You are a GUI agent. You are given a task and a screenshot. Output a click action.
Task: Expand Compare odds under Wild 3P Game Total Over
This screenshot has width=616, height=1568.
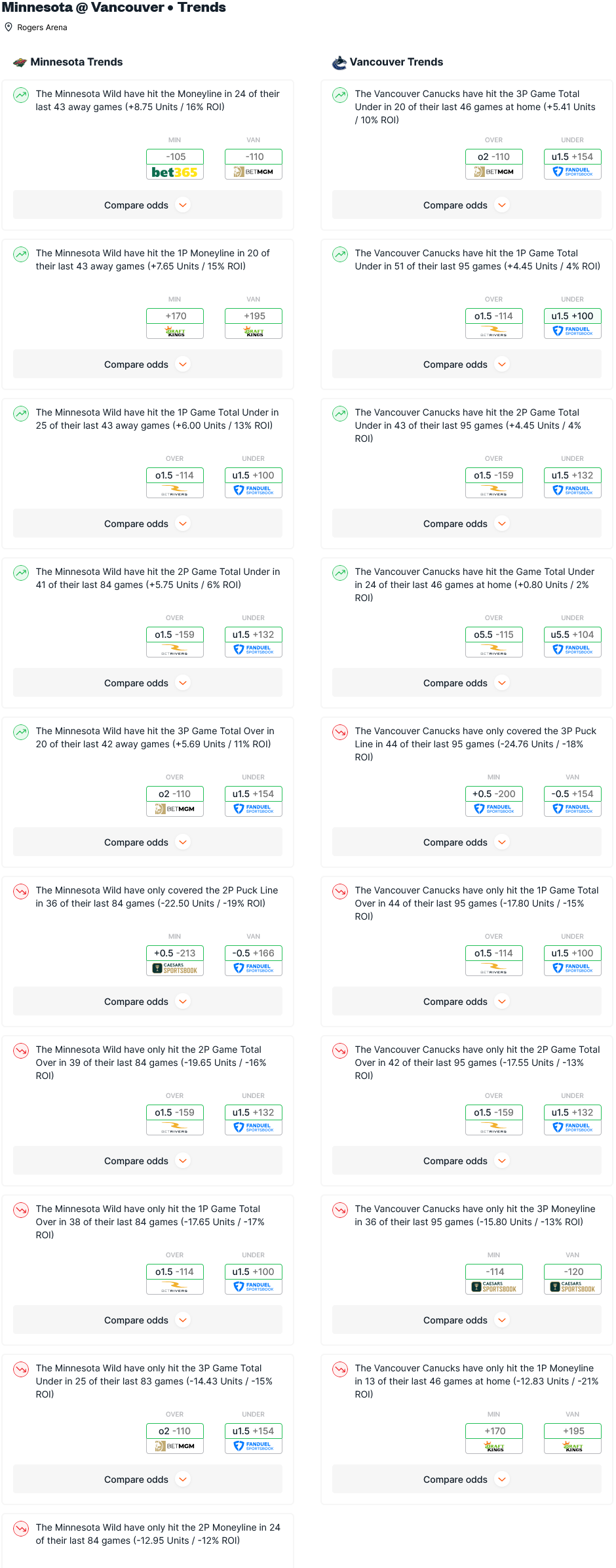click(x=147, y=842)
